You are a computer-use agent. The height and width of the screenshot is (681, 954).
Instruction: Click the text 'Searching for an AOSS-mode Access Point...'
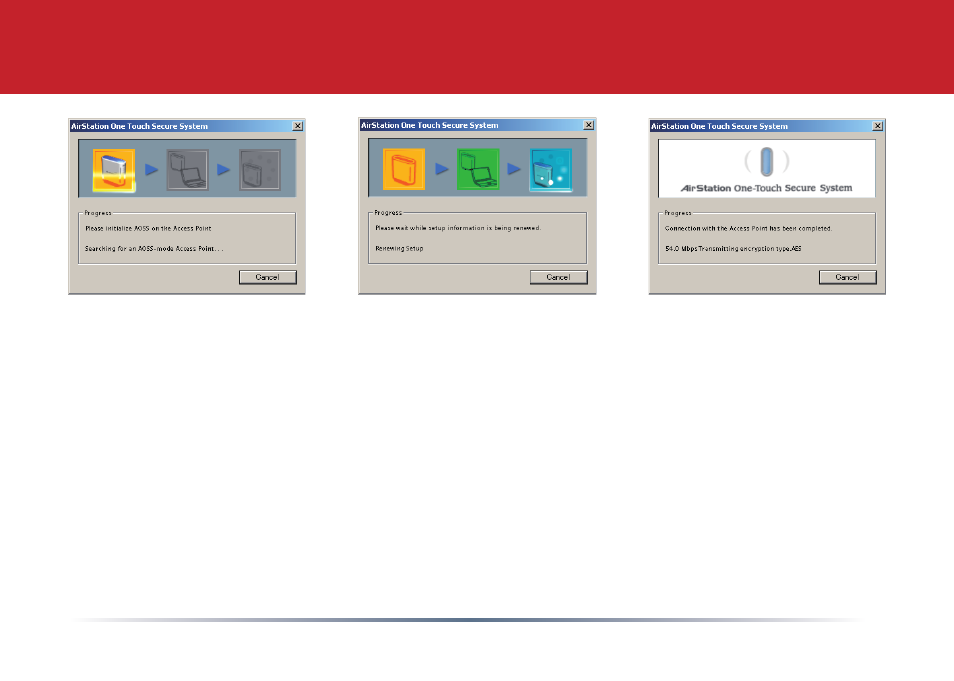154,248
